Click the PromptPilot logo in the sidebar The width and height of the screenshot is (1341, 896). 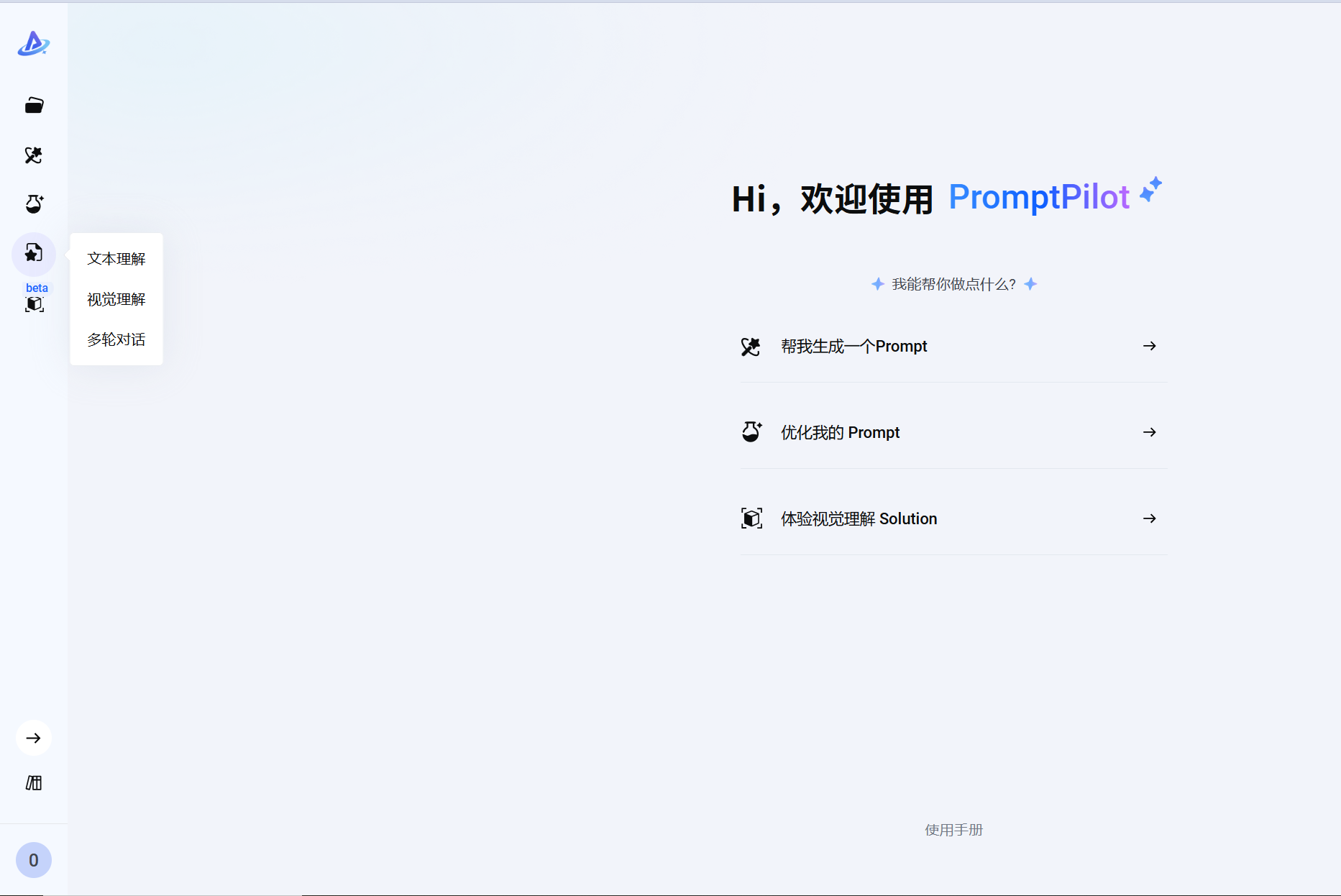point(33,44)
